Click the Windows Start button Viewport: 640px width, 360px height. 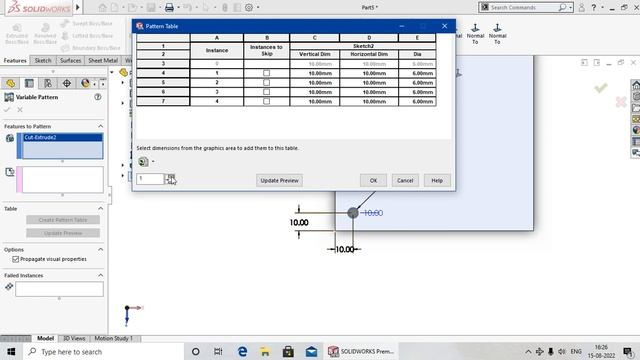point(11,351)
